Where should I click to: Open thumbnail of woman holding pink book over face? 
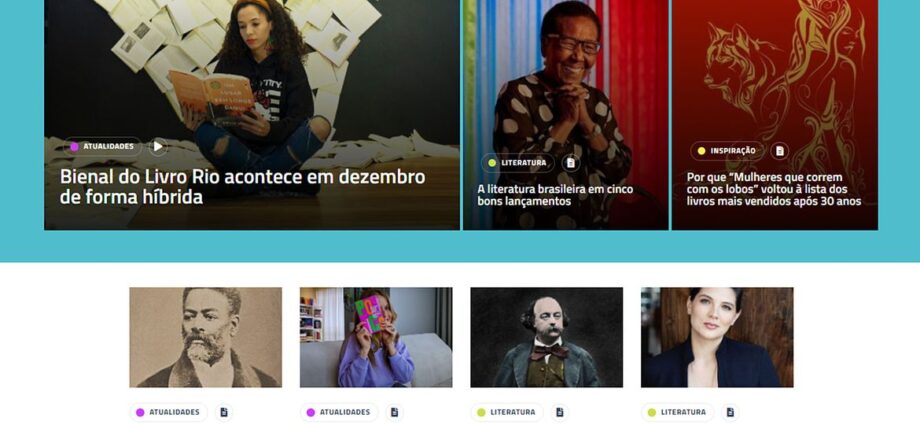[x=376, y=337]
